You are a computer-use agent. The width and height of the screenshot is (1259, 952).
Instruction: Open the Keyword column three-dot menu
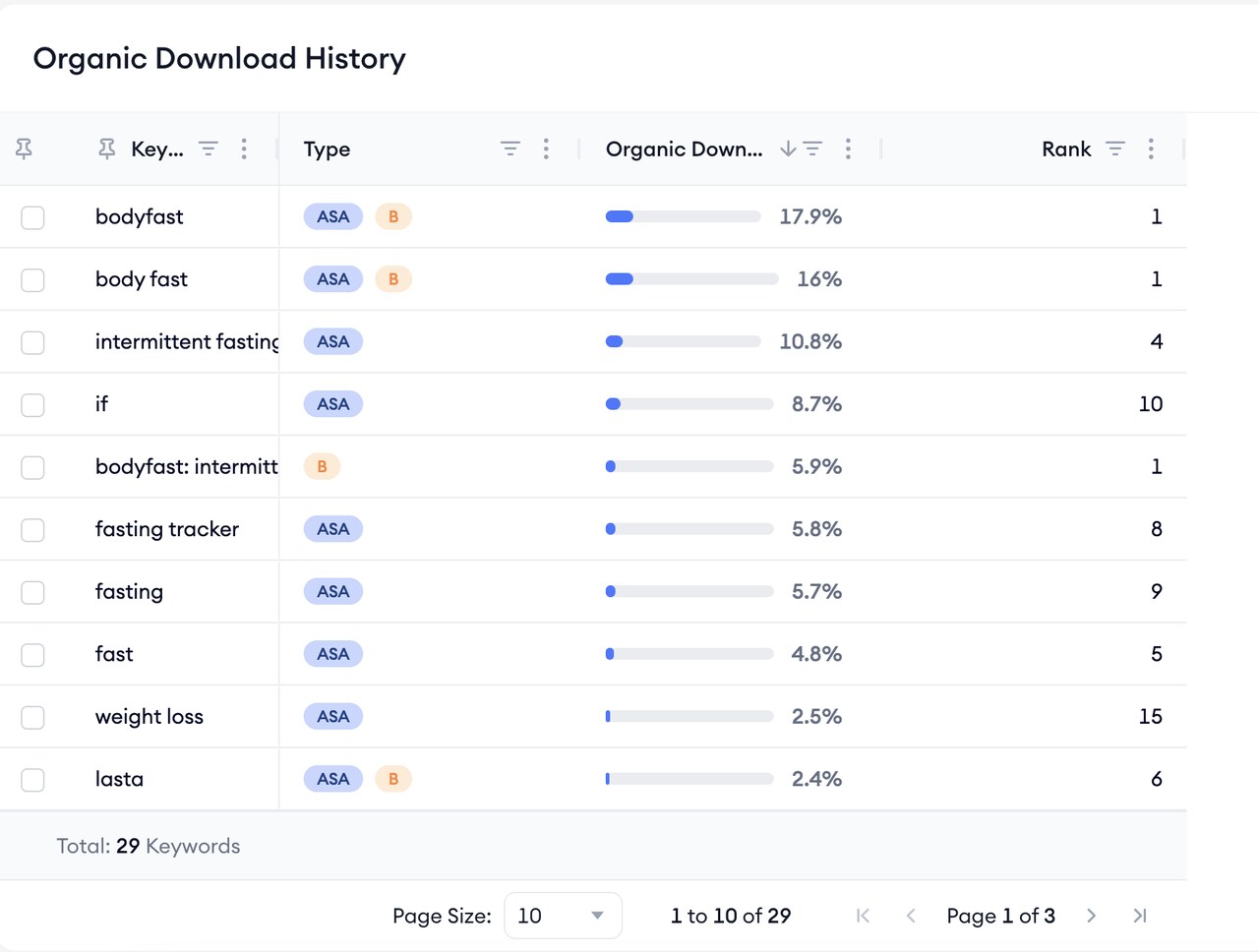pos(244,149)
